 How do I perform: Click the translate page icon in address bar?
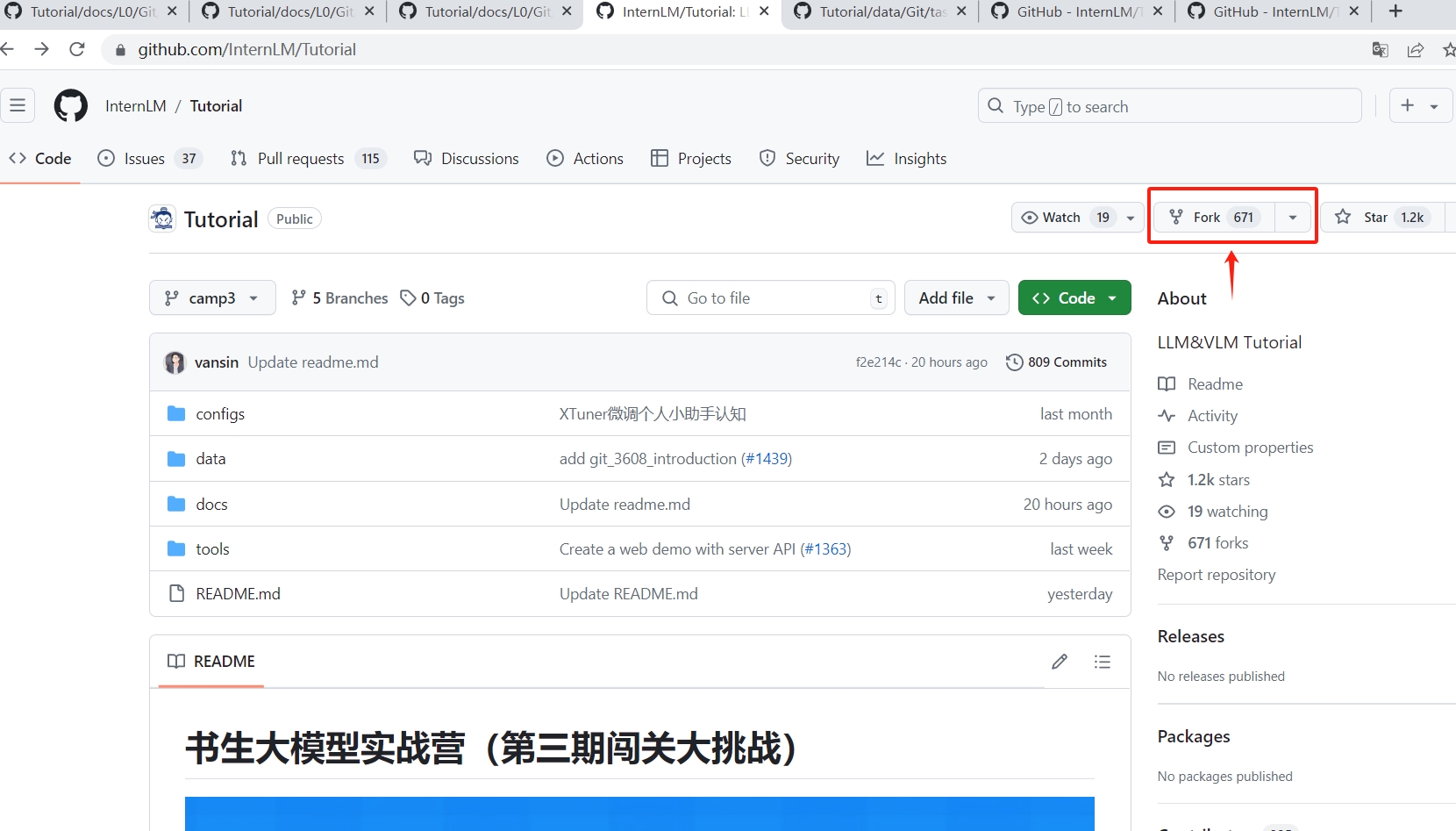click(1380, 50)
